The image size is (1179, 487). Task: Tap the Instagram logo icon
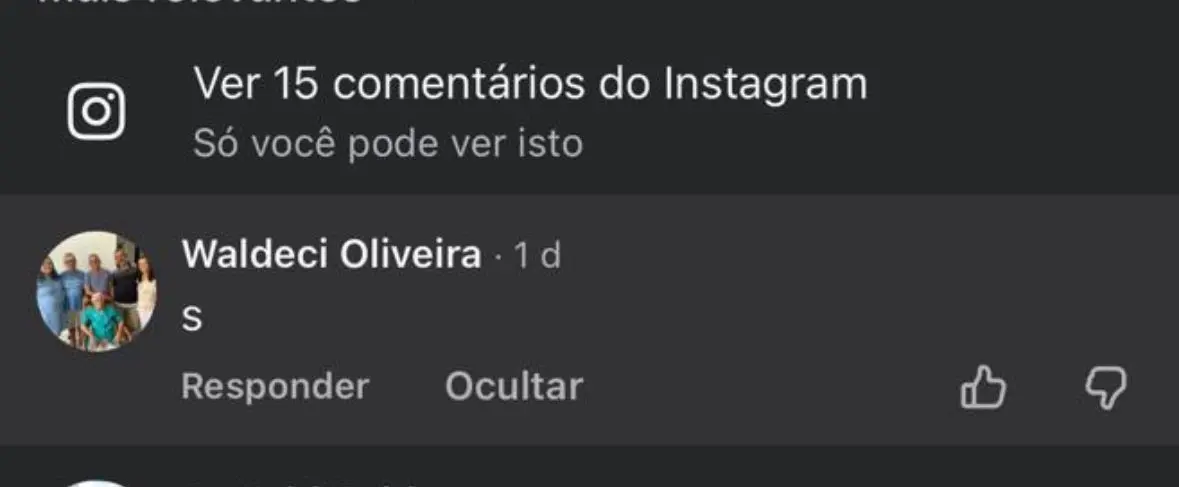[x=96, y=111]
